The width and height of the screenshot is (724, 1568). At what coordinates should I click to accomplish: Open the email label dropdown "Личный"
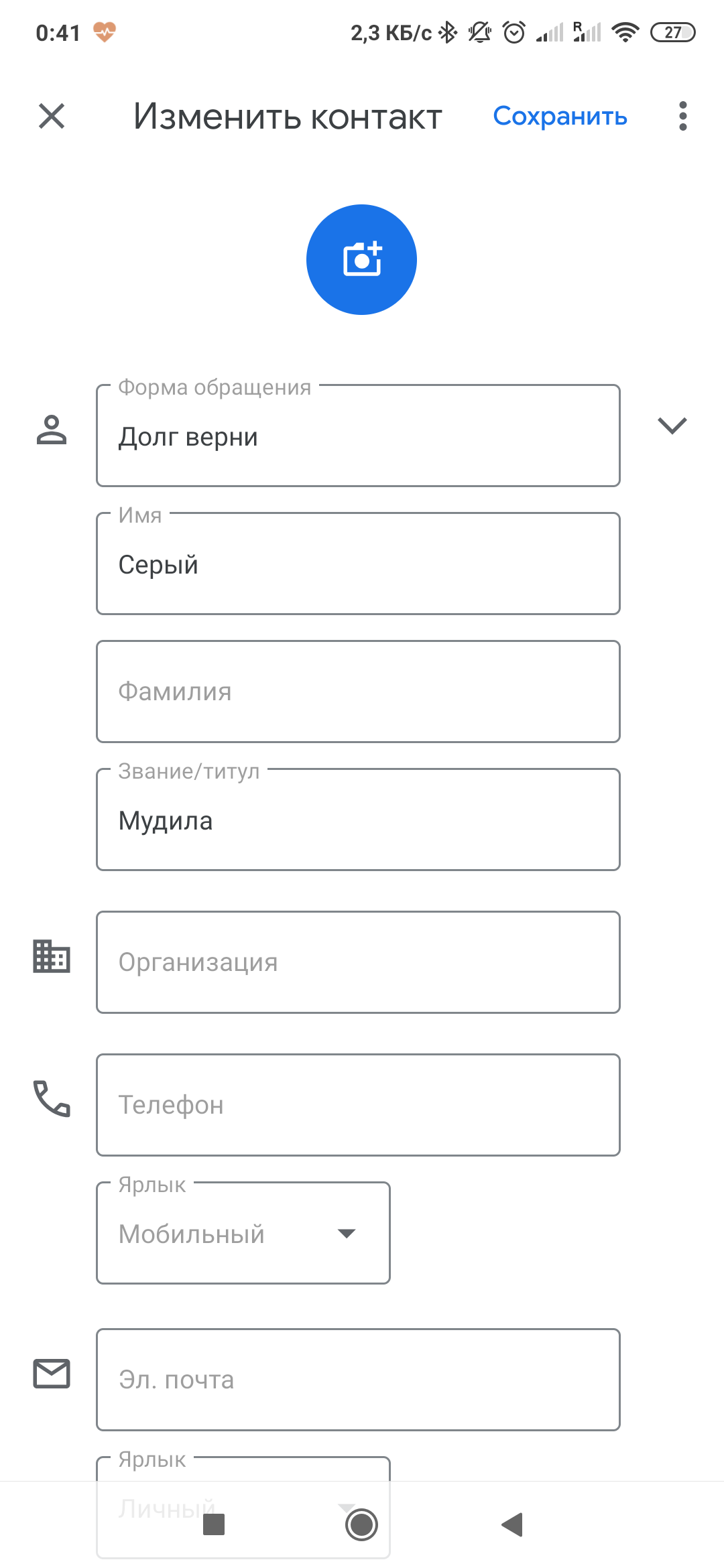(243, 1474)
